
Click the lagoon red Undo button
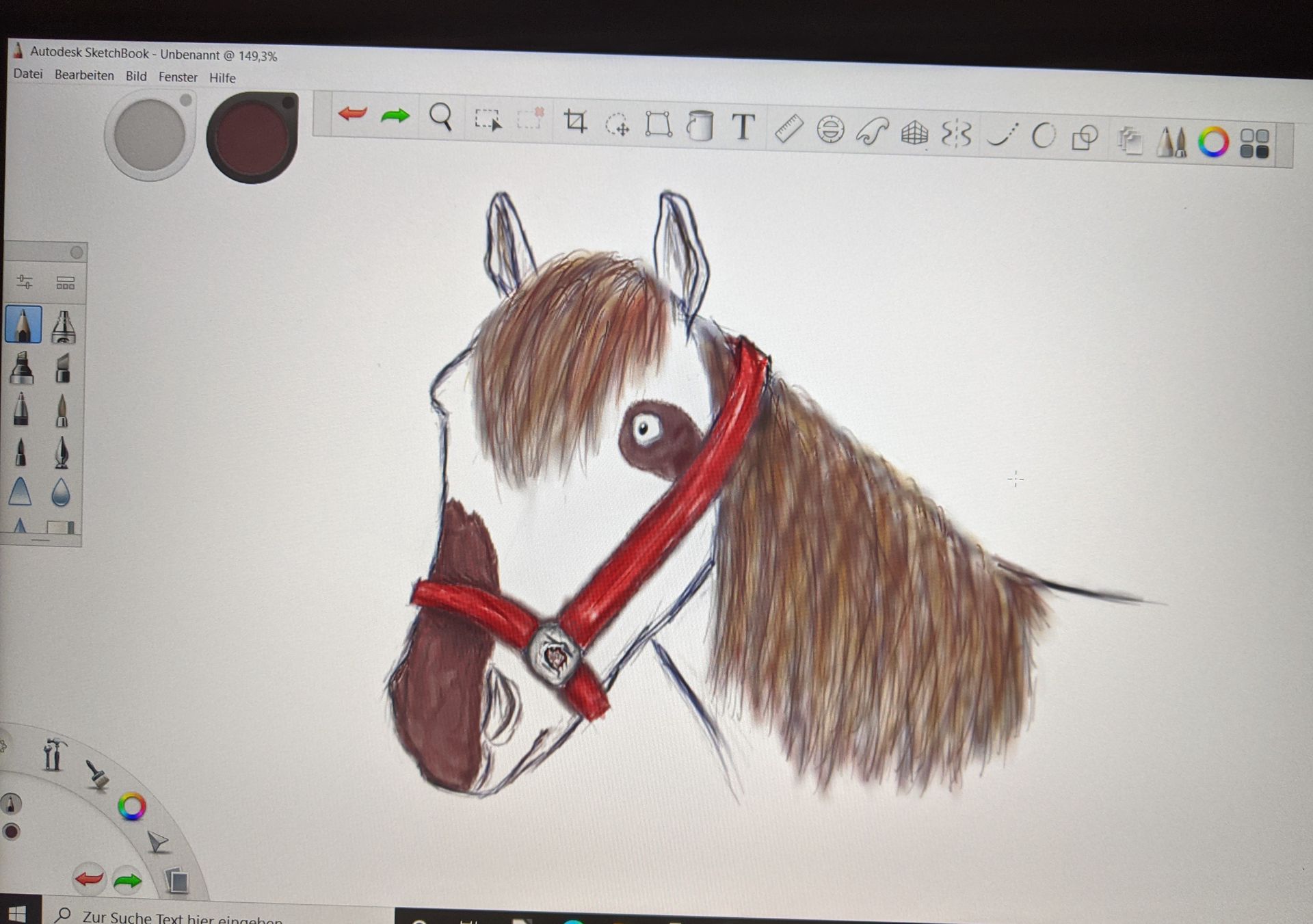point(89,879)
